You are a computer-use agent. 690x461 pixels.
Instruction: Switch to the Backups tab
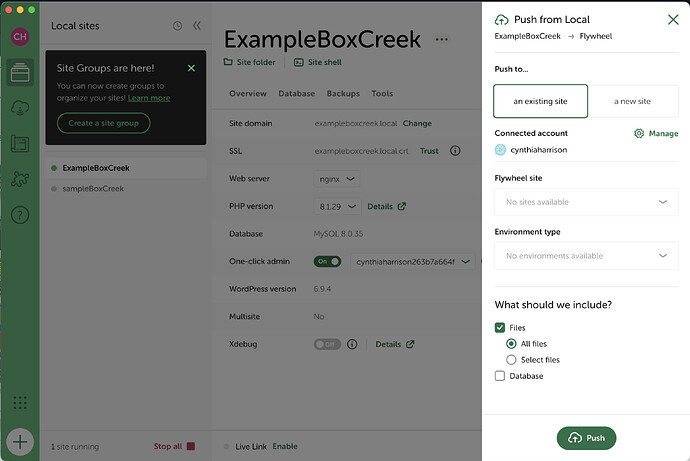point(343,93)
